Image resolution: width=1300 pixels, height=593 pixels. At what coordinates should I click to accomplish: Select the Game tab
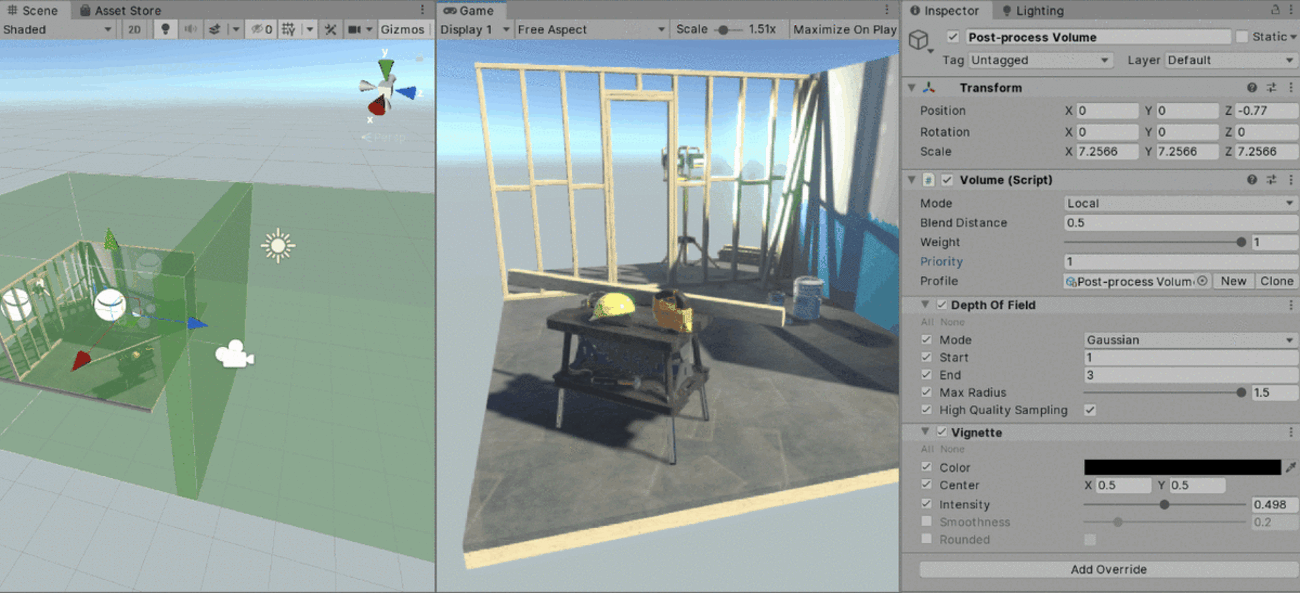coord(470,10)
